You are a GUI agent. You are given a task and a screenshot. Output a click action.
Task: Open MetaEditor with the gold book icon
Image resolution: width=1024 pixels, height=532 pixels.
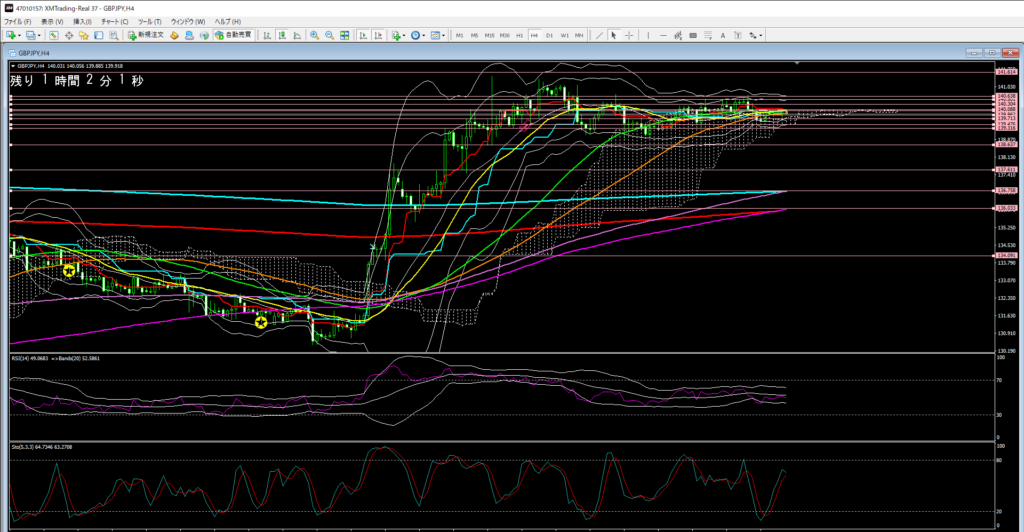point(174,35)
